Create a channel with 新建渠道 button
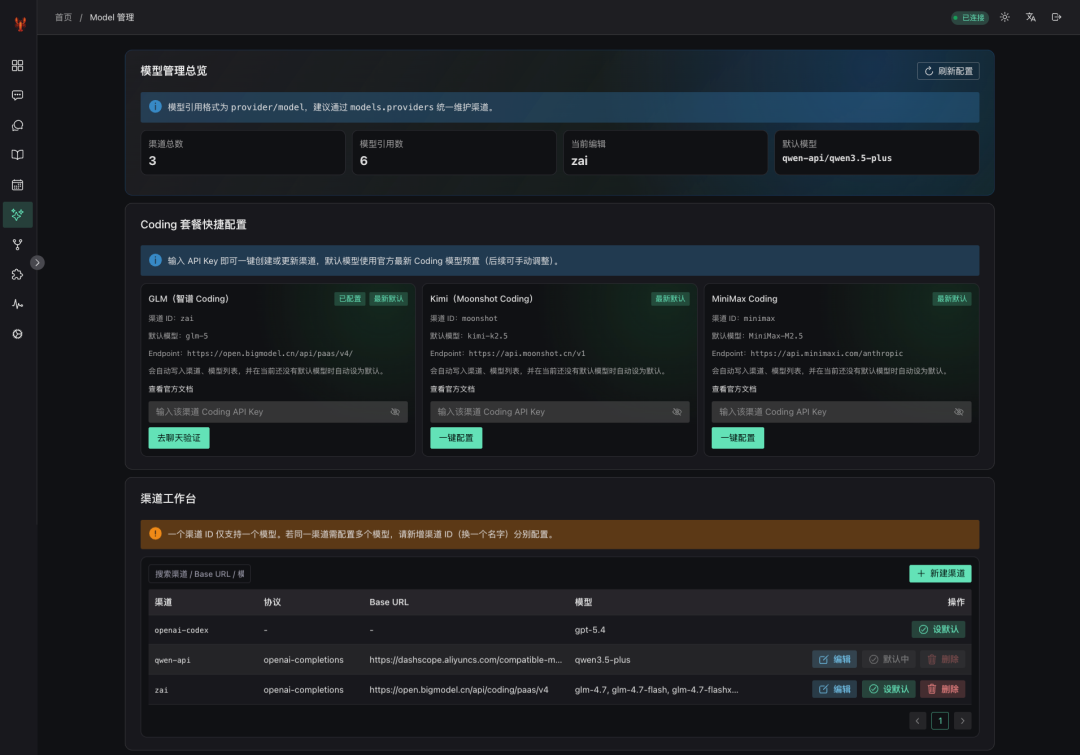1080x755 pixels. point(939,573)
